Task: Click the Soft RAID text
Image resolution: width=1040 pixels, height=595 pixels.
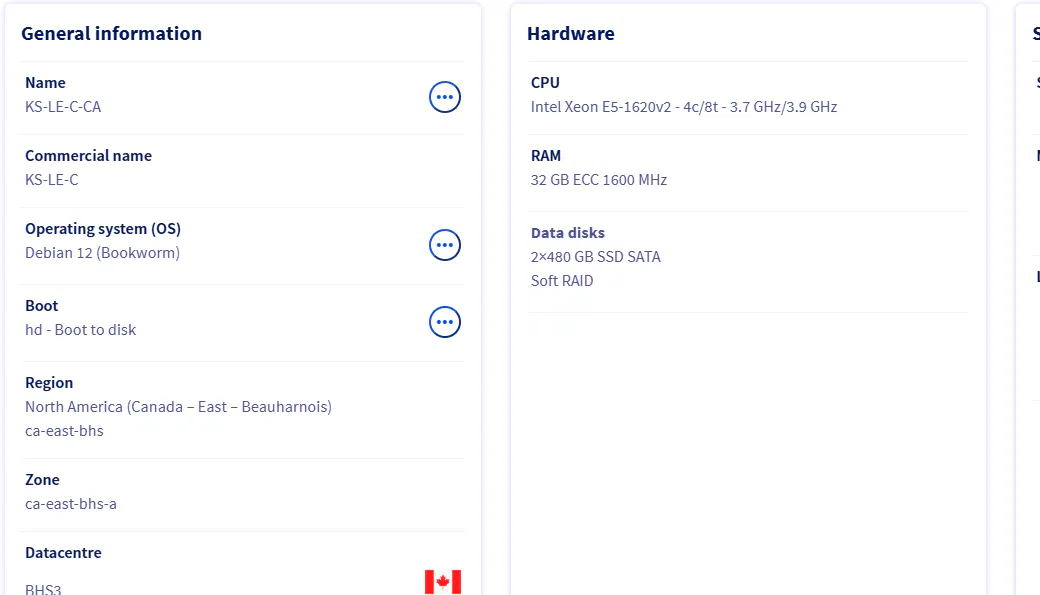Action: [x=562, y=281]
